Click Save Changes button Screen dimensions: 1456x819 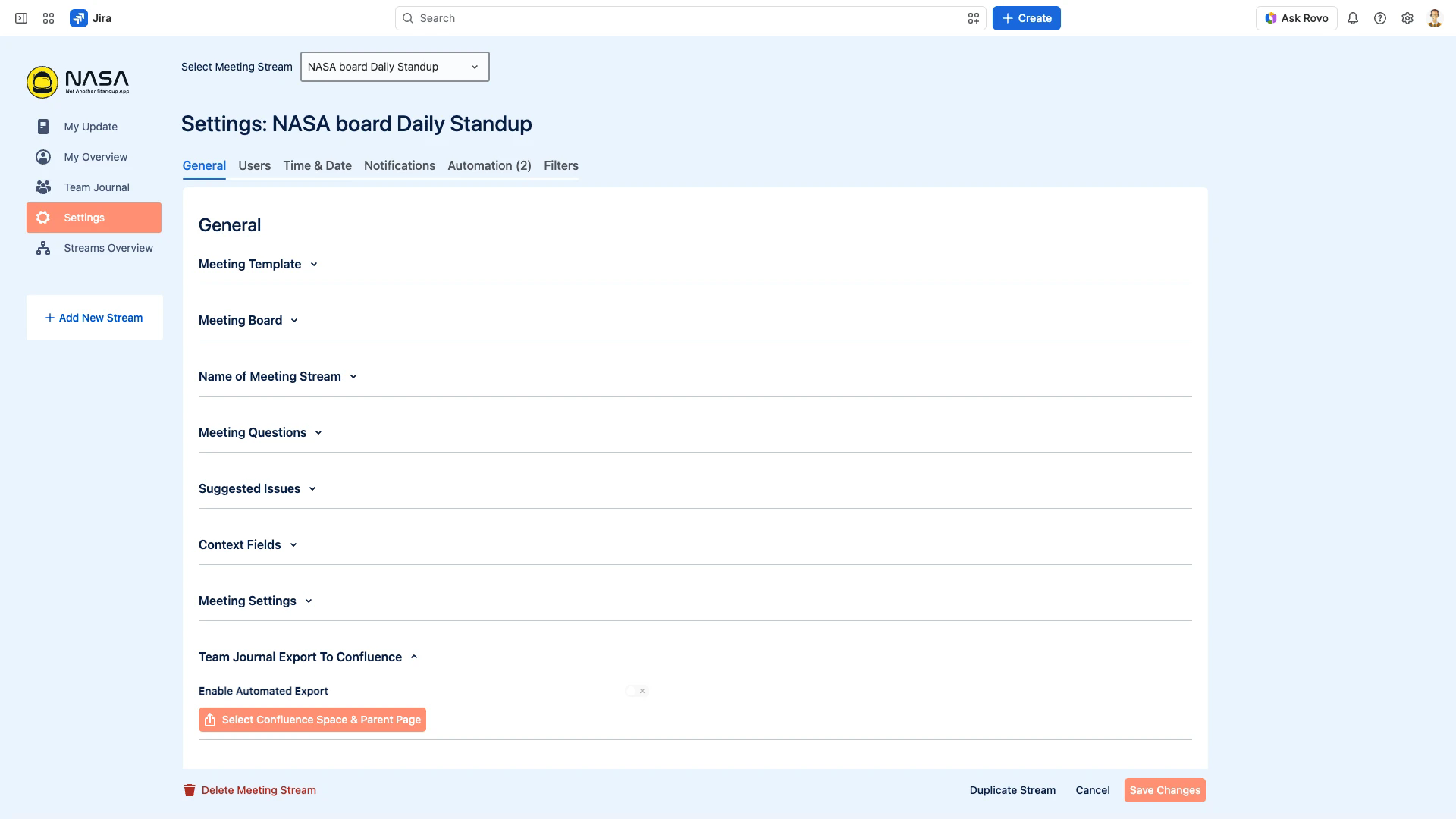coord(1165,790)
